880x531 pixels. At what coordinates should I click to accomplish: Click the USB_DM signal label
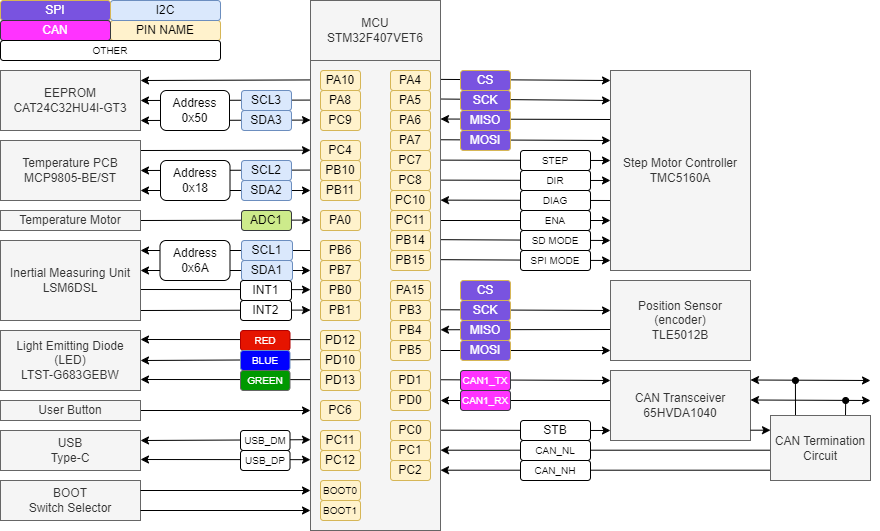(265, 441)
